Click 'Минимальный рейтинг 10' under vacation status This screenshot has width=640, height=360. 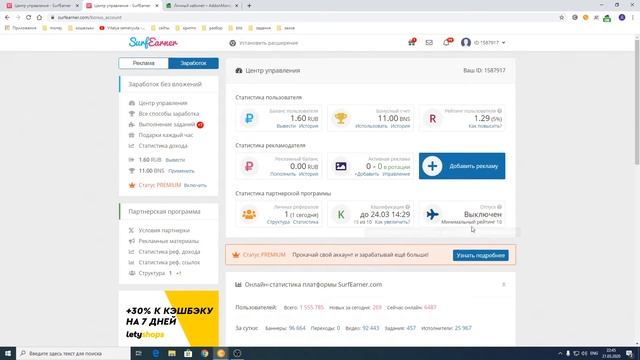tap(471, 222)
